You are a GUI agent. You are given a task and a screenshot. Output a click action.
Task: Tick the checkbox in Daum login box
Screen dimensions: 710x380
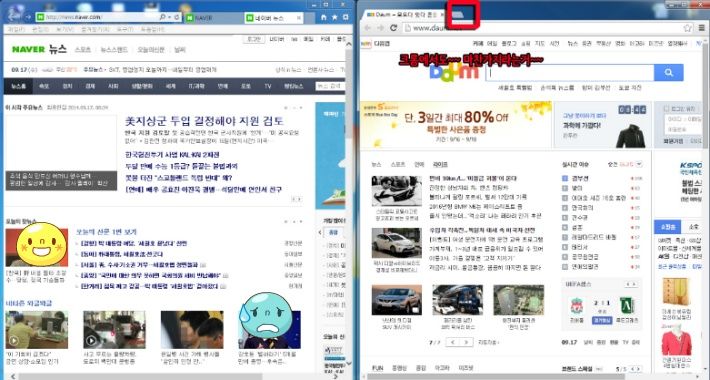pos(666,109)
